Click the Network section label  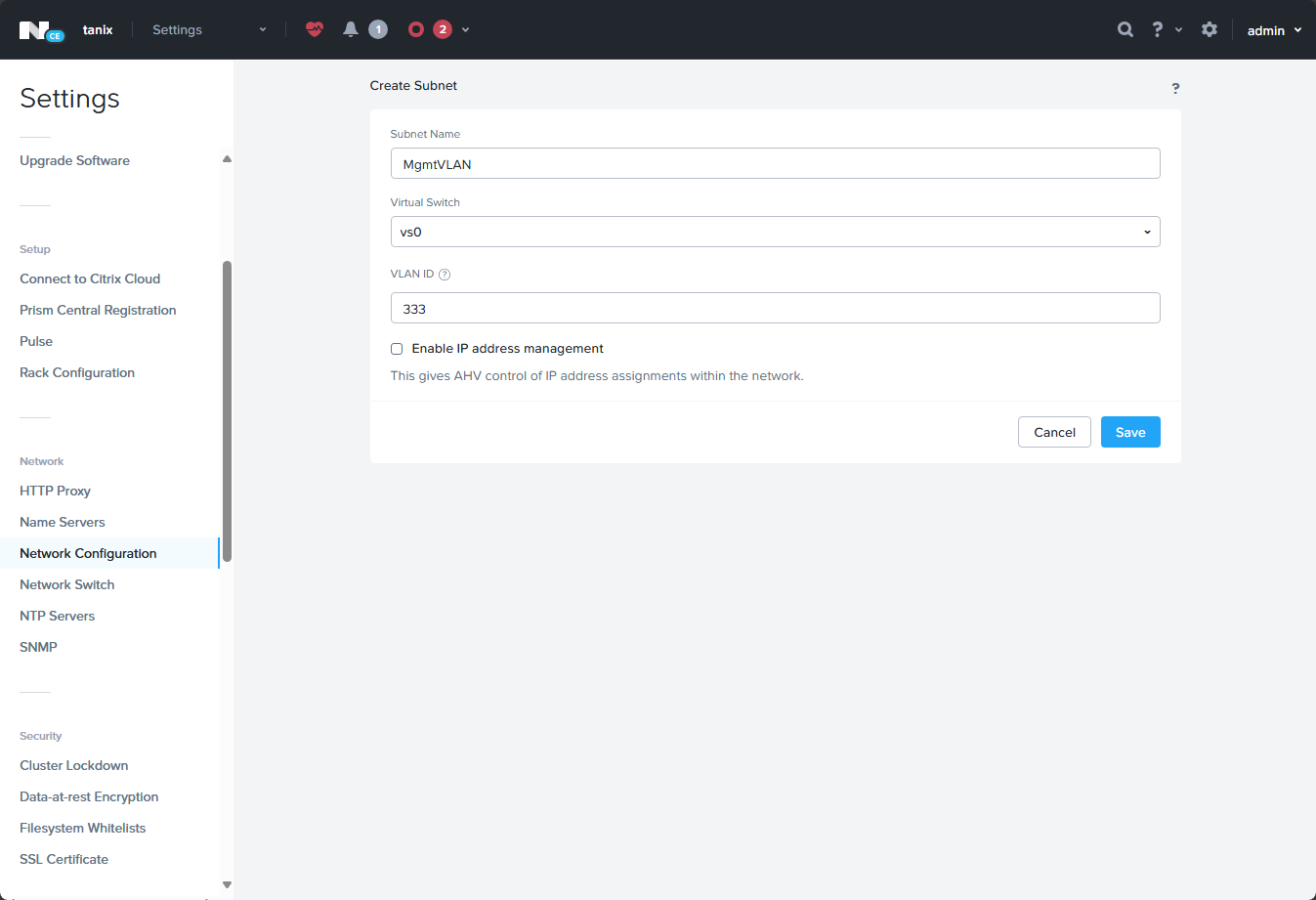(41, 461)
